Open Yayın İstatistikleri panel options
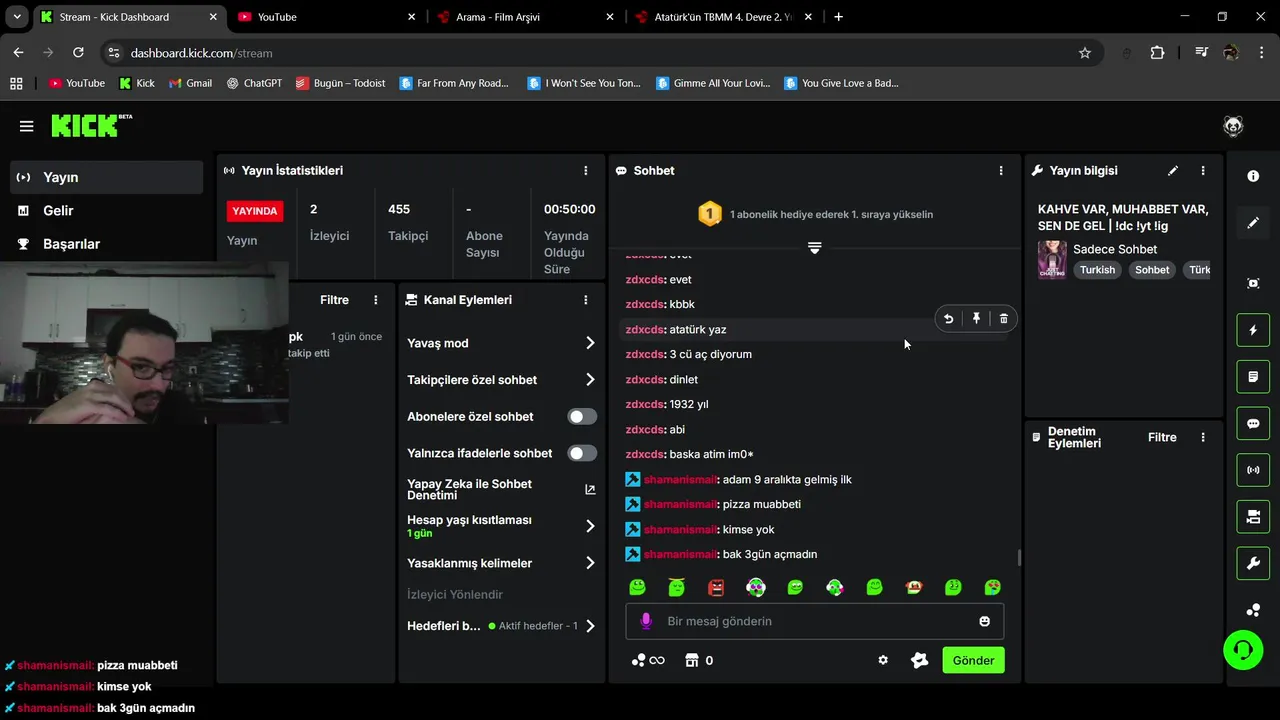Image resolution: width=1280 pixels, height=720 pixels. (586, 171)
